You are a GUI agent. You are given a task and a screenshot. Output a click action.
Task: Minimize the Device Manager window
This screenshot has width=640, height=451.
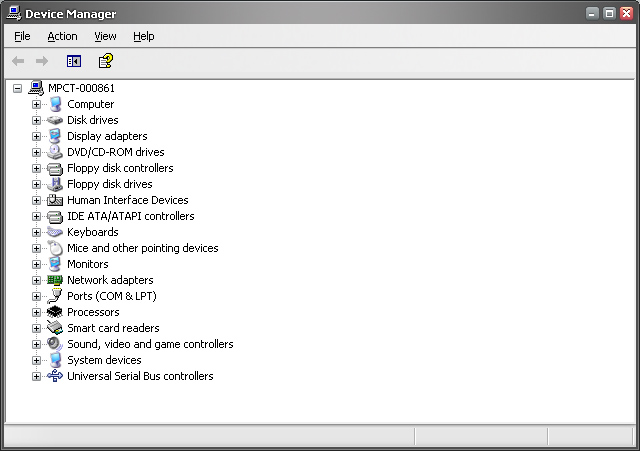click(592, 13)
